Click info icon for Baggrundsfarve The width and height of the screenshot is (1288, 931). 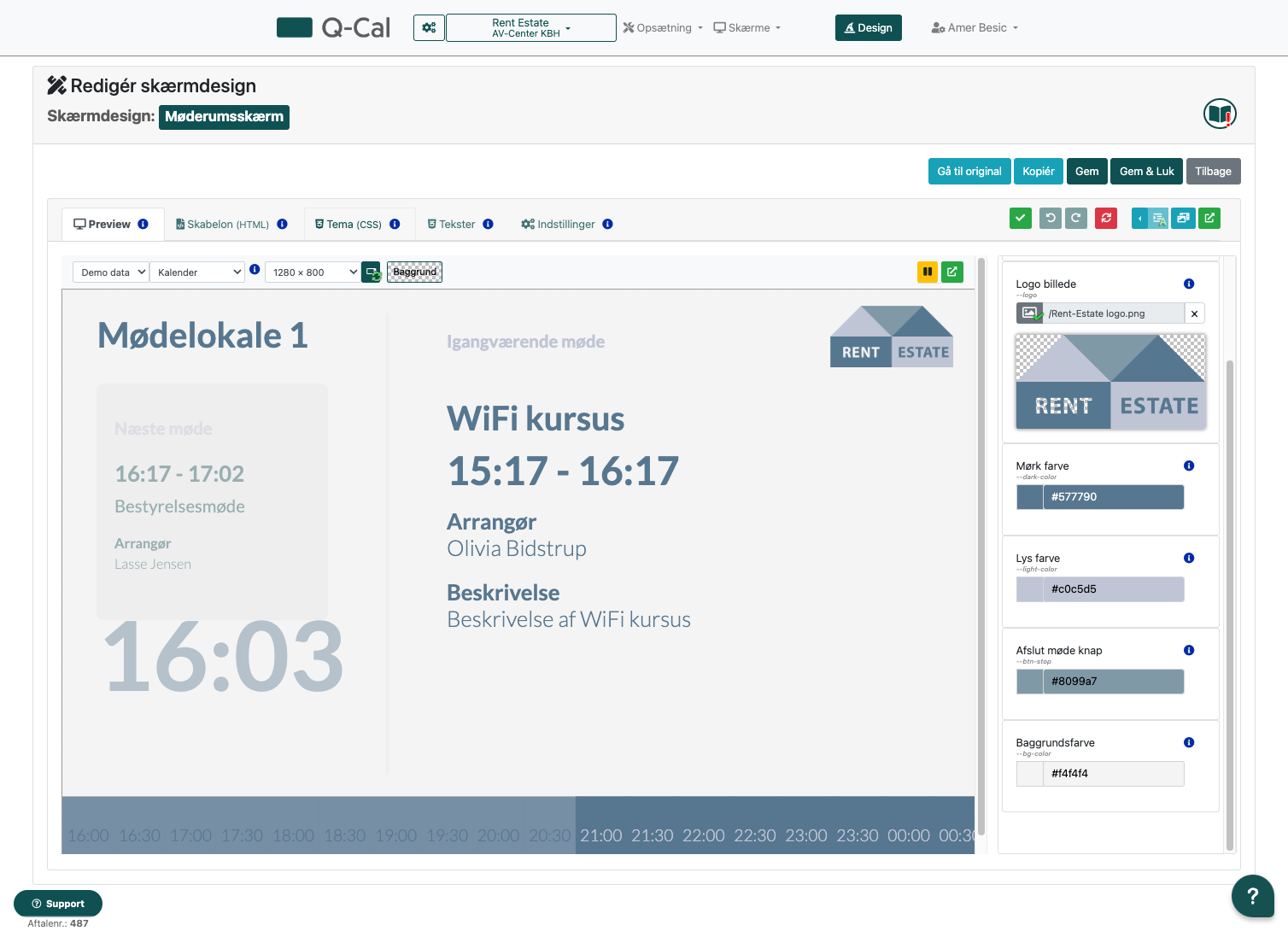click(1189, 742)
